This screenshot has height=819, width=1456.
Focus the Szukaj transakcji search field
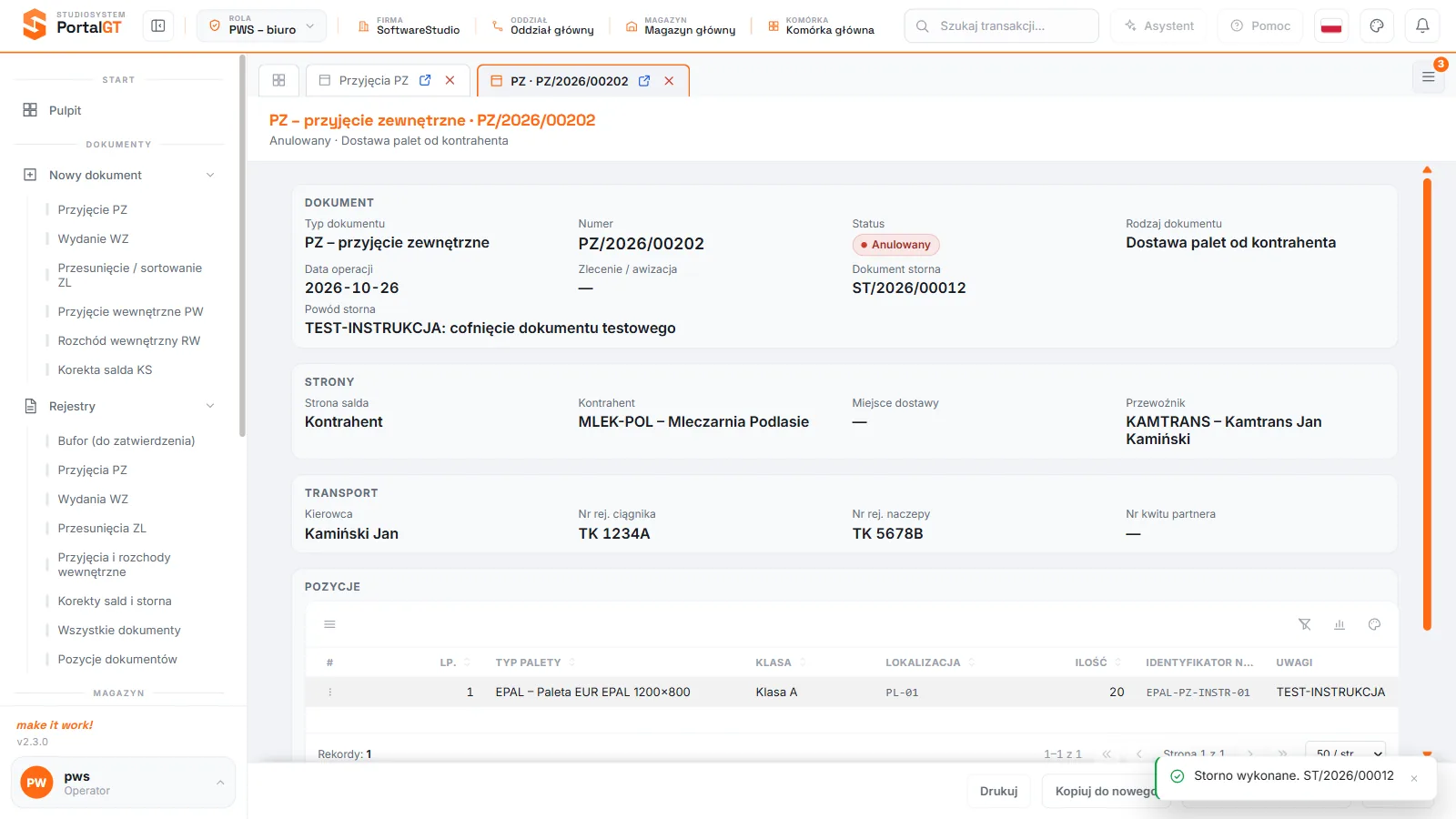tap(1001, 26)
